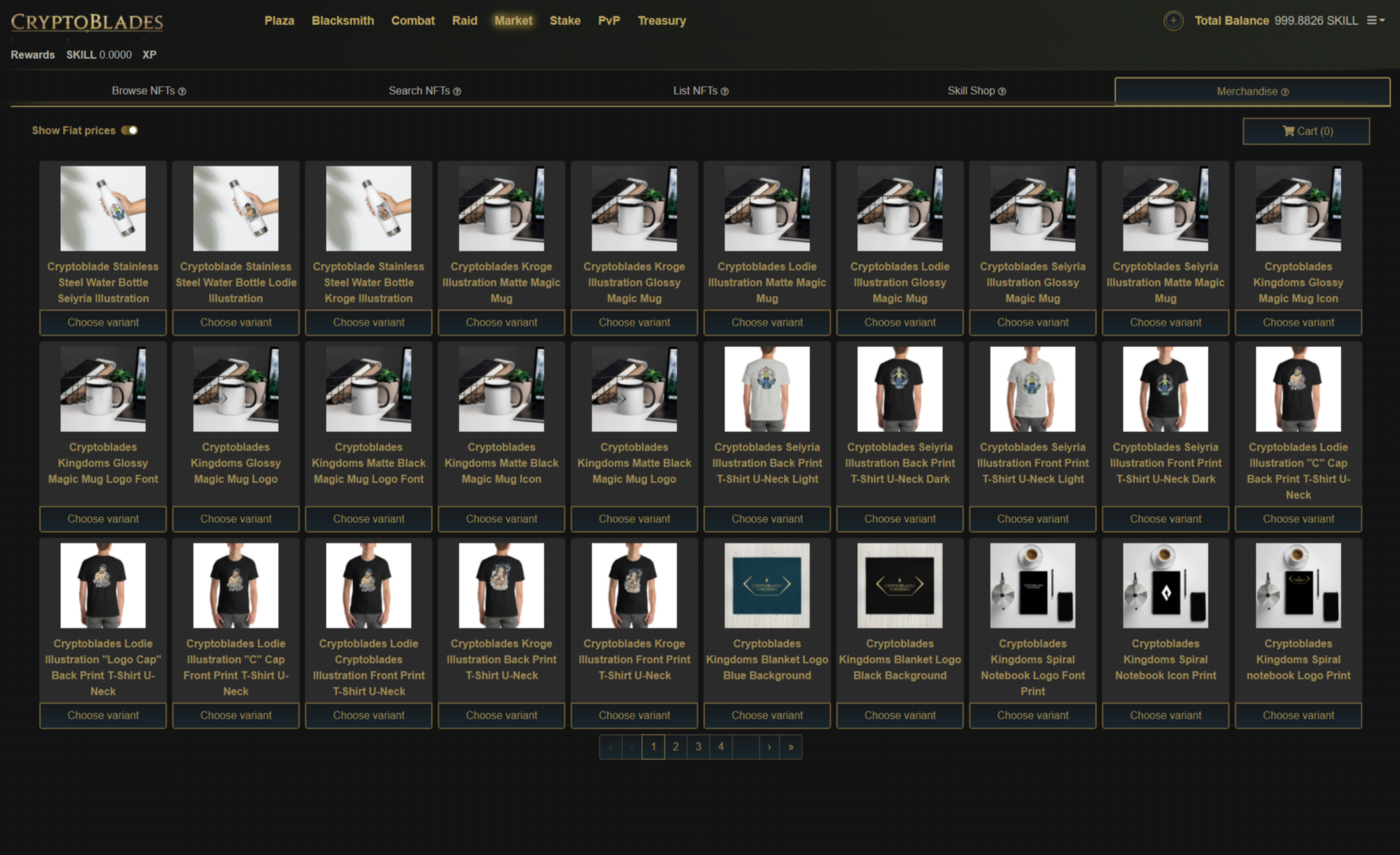Image resolution: width=1400 pixels, height=855 pixels.
Task: Click title 'Cryptoblades Kingdoms Spiral notebook Logo Print'
Action: 1299,660
